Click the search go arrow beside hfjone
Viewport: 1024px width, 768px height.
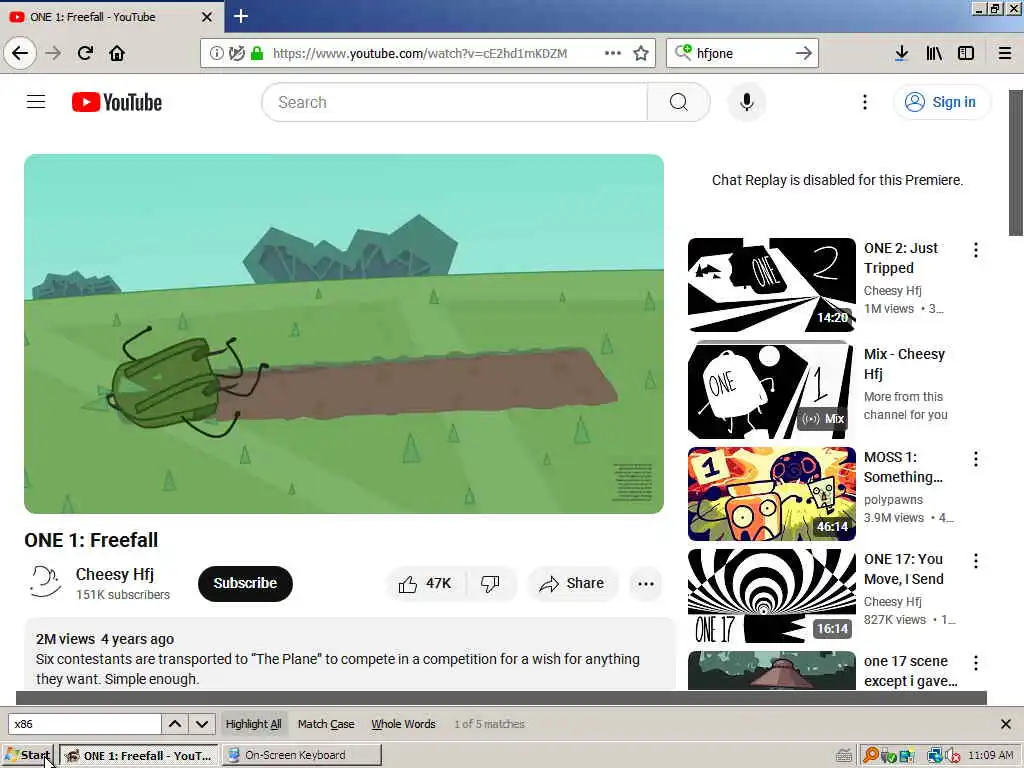pos(804,53)
